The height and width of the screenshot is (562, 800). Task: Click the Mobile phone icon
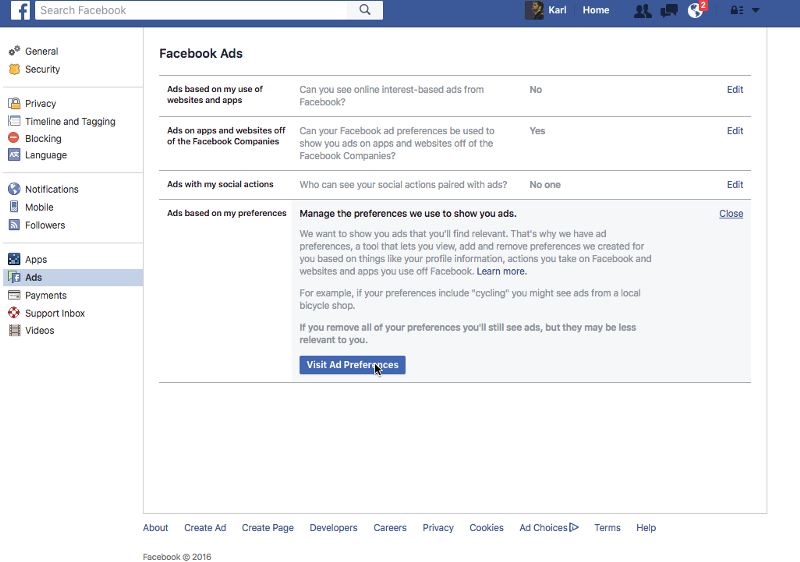14,207
